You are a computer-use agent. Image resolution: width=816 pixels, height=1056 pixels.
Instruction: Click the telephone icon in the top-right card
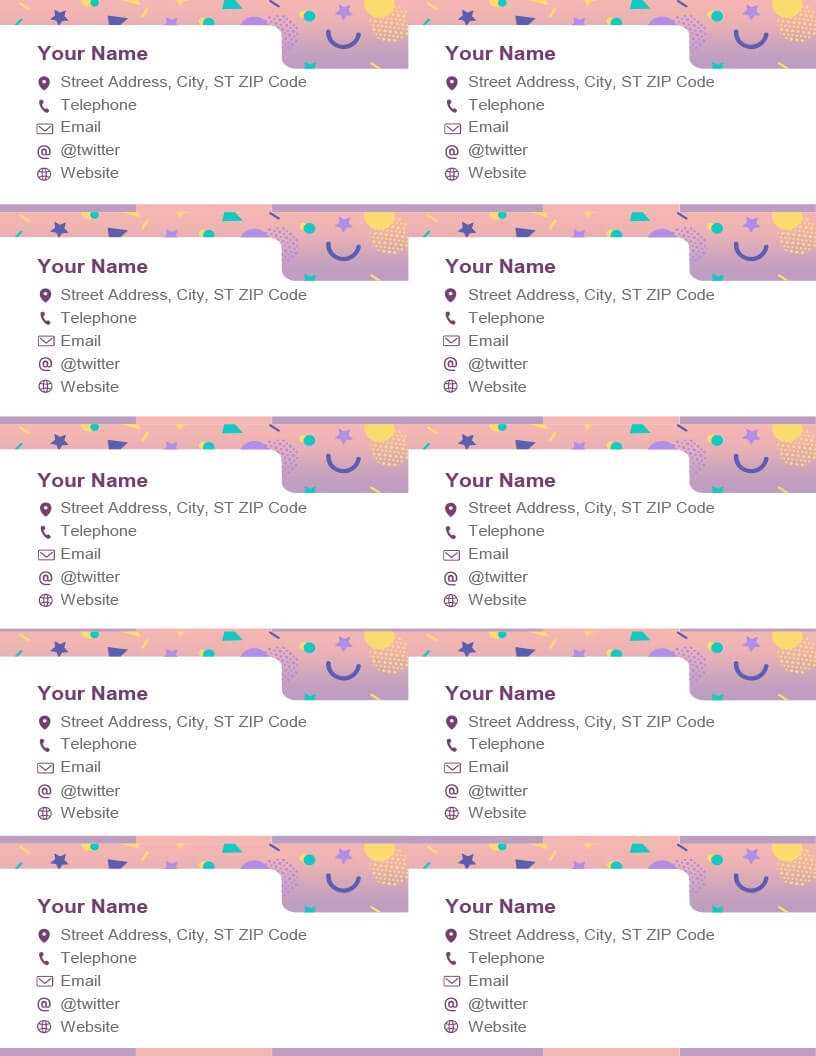pos(452,106)
